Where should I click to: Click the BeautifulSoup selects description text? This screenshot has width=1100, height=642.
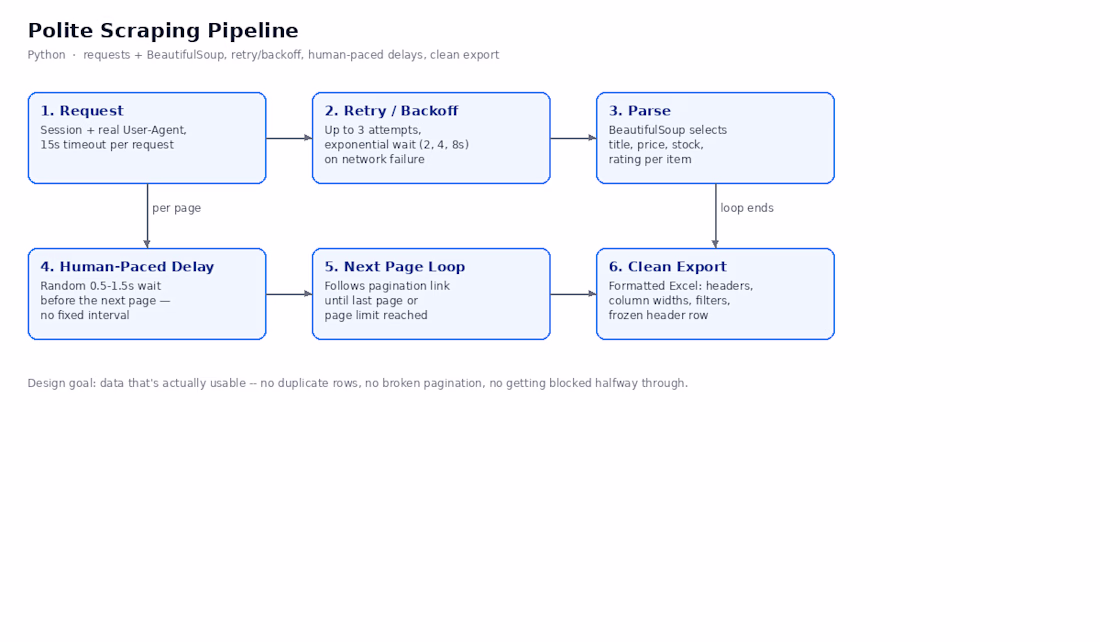(667, 130)
